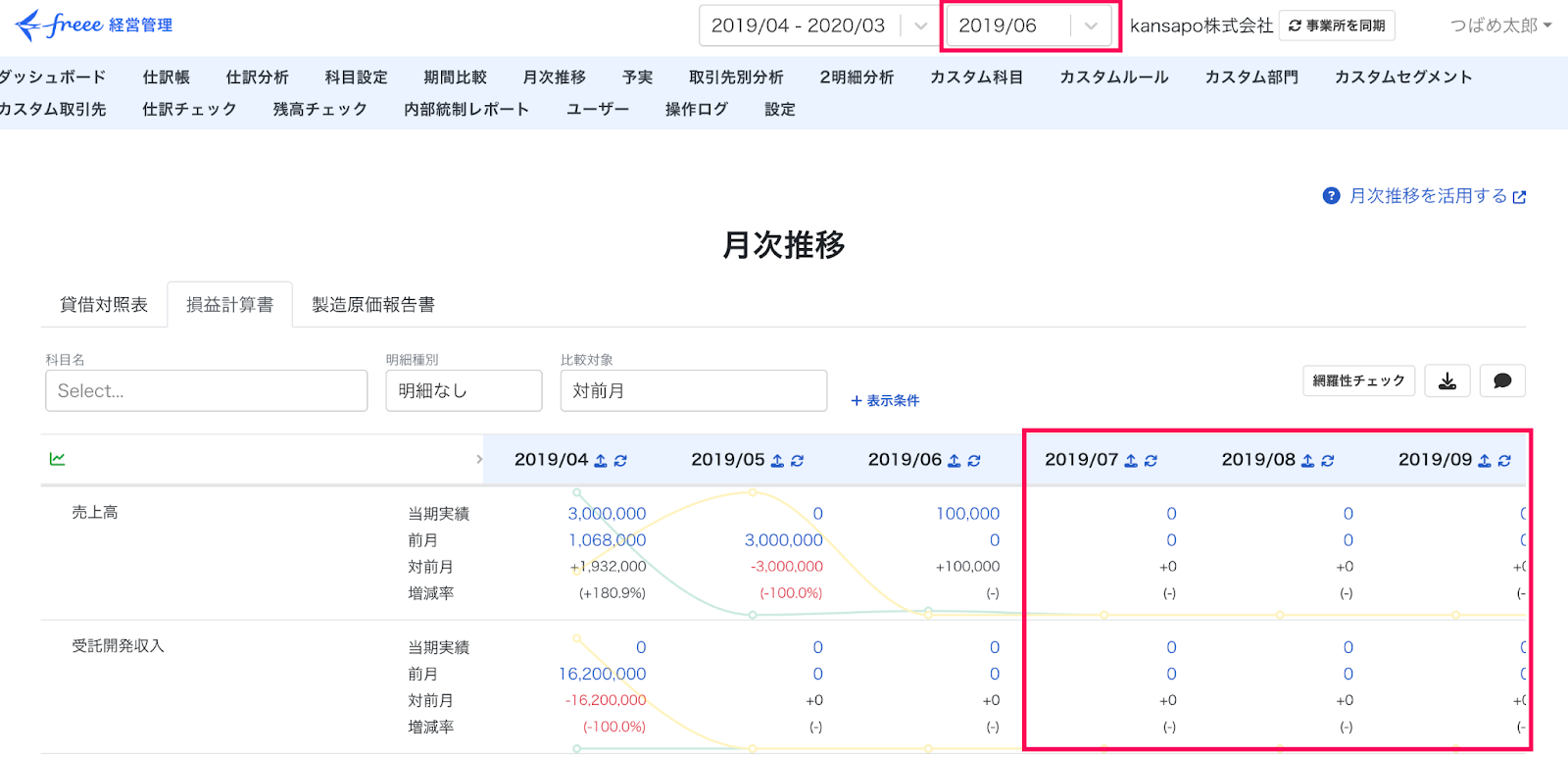
Task: Open the 内部統制レポート menu item
Action: [466, 109]
